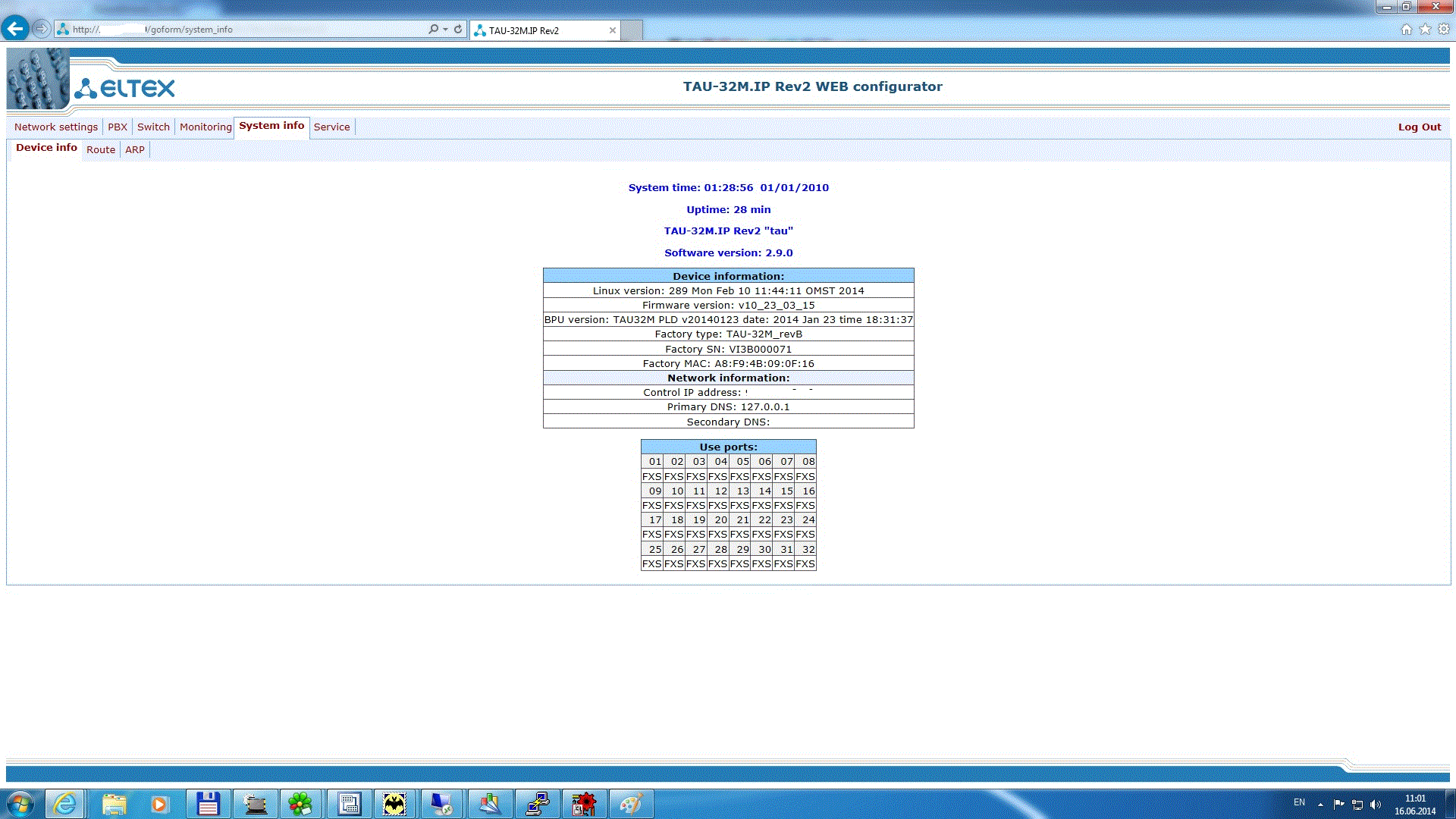Click the red gear taskbar icon

[x=583, y=804]
